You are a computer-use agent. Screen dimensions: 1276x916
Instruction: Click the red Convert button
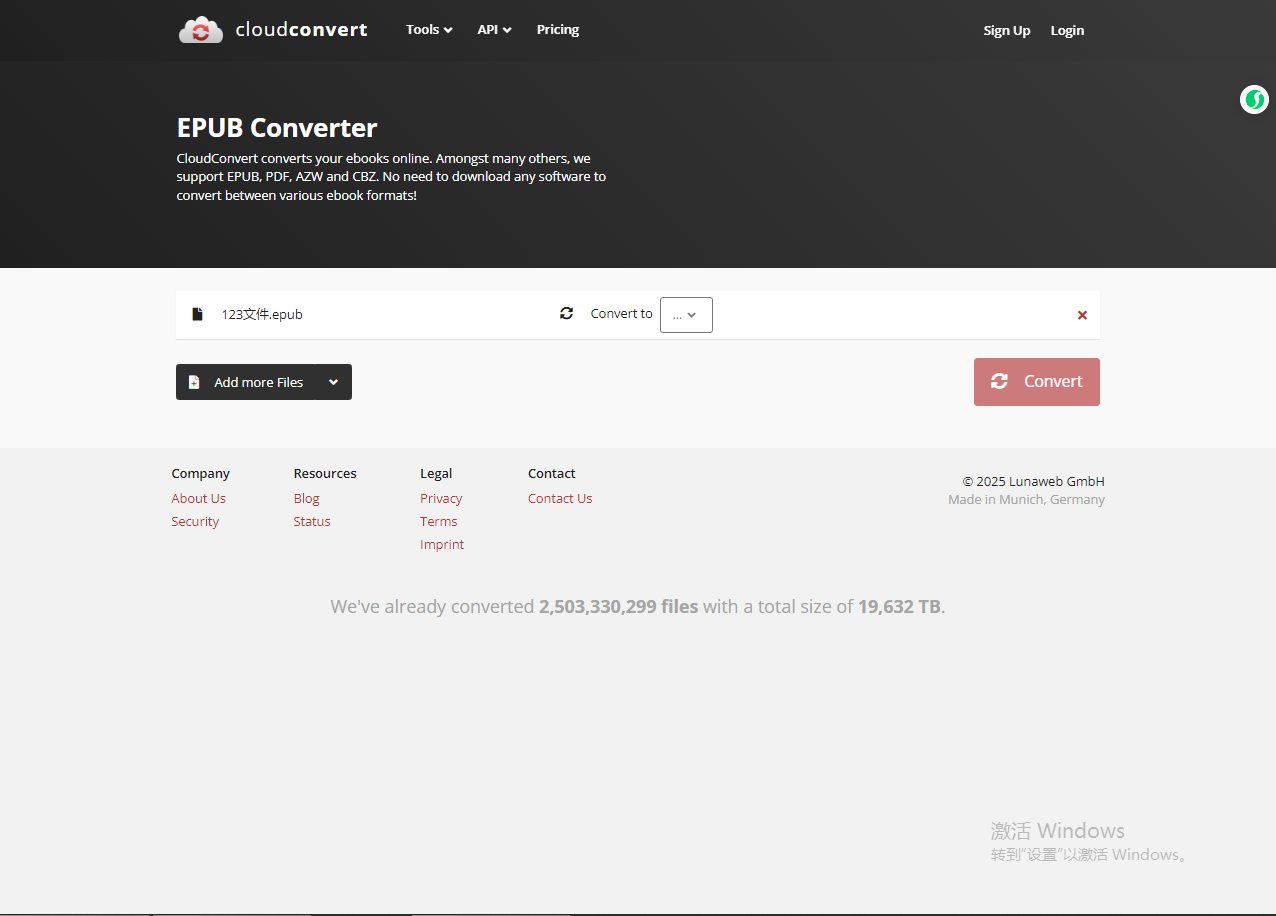click(1037, 382)
